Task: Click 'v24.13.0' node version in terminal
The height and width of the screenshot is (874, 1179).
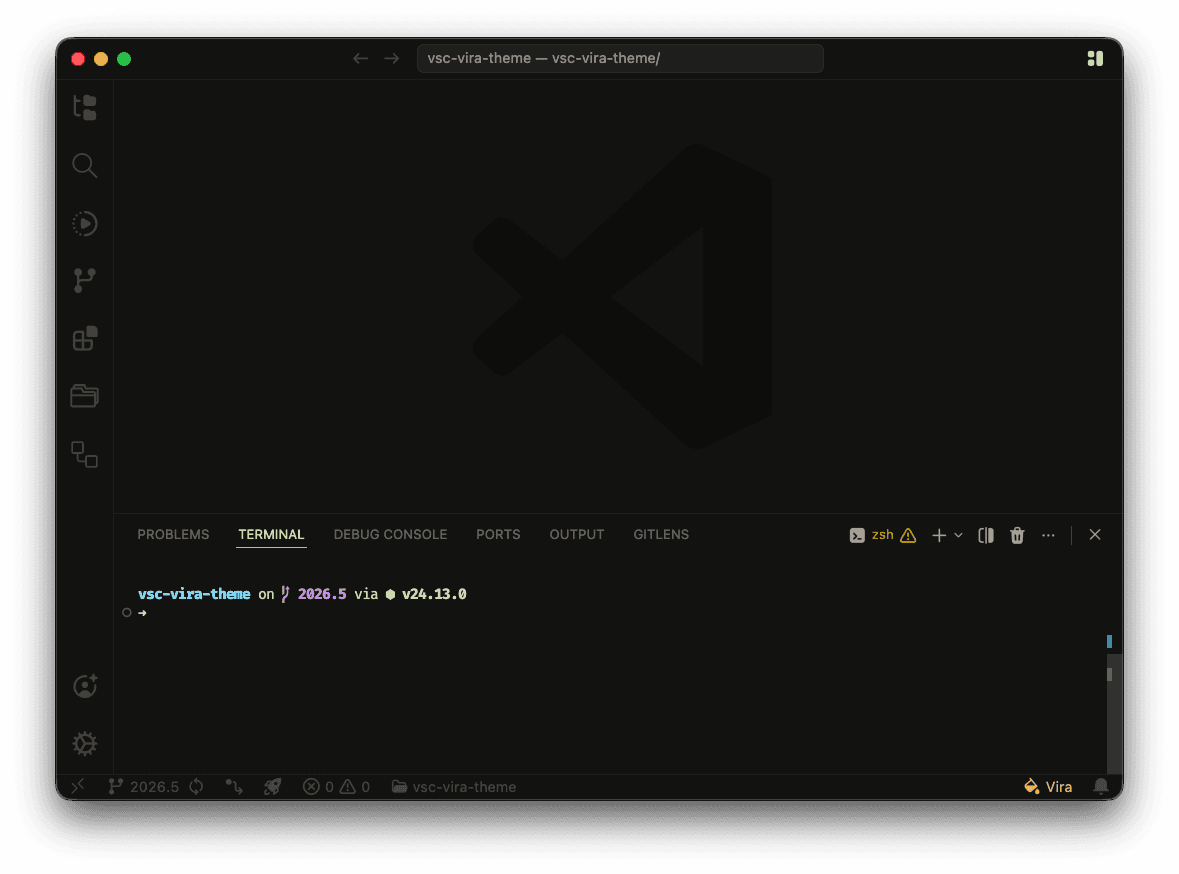Action: tap(434, 594)
